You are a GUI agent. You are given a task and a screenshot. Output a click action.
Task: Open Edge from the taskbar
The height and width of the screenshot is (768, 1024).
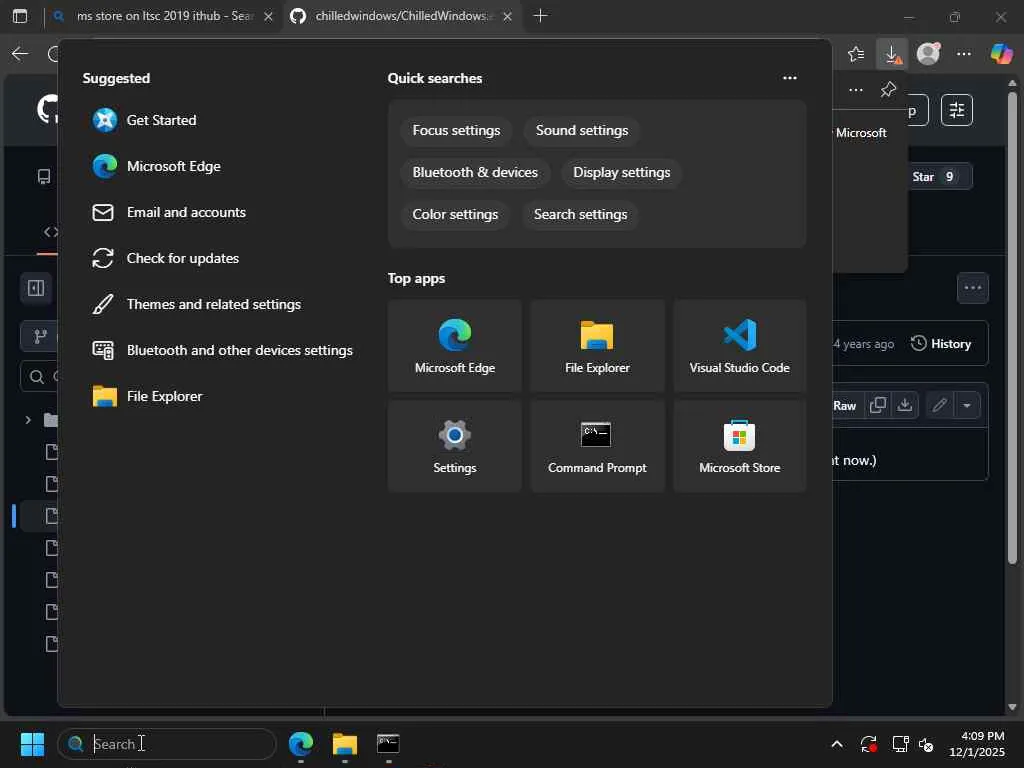click(x=301, y=744)
